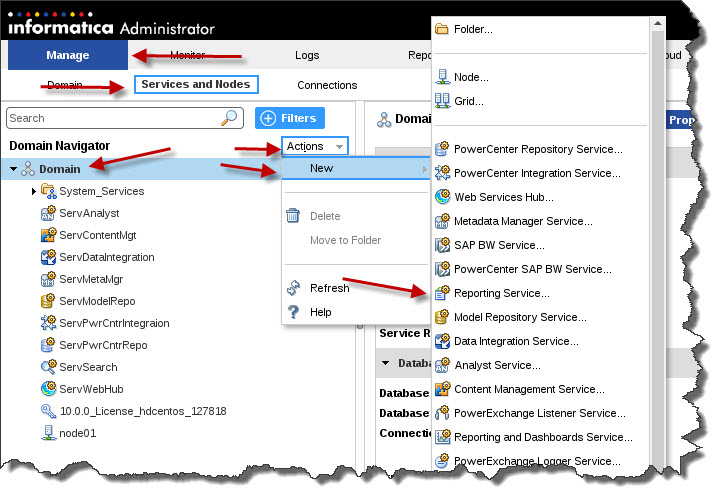Switch to the Manage tab
The height and width of the screenshot is (503, 727).
[68, 55]
